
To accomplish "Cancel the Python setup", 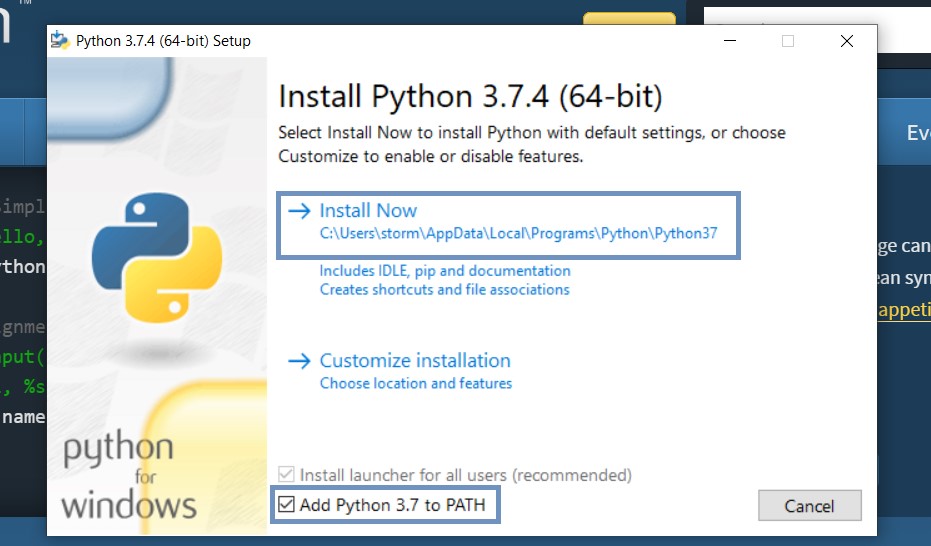I will point(809,506).
